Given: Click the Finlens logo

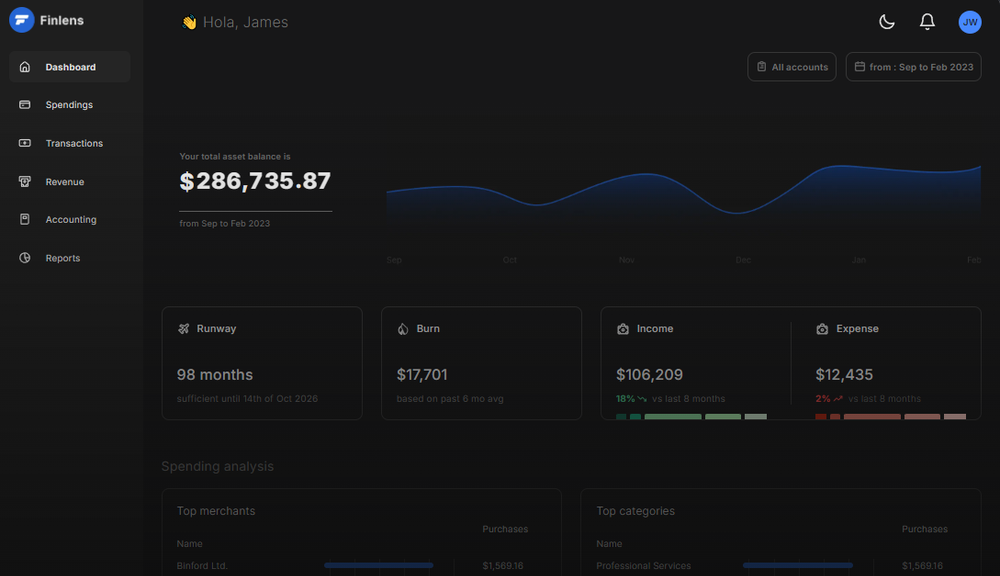Looking at the screenshot, I should [22, 19].
